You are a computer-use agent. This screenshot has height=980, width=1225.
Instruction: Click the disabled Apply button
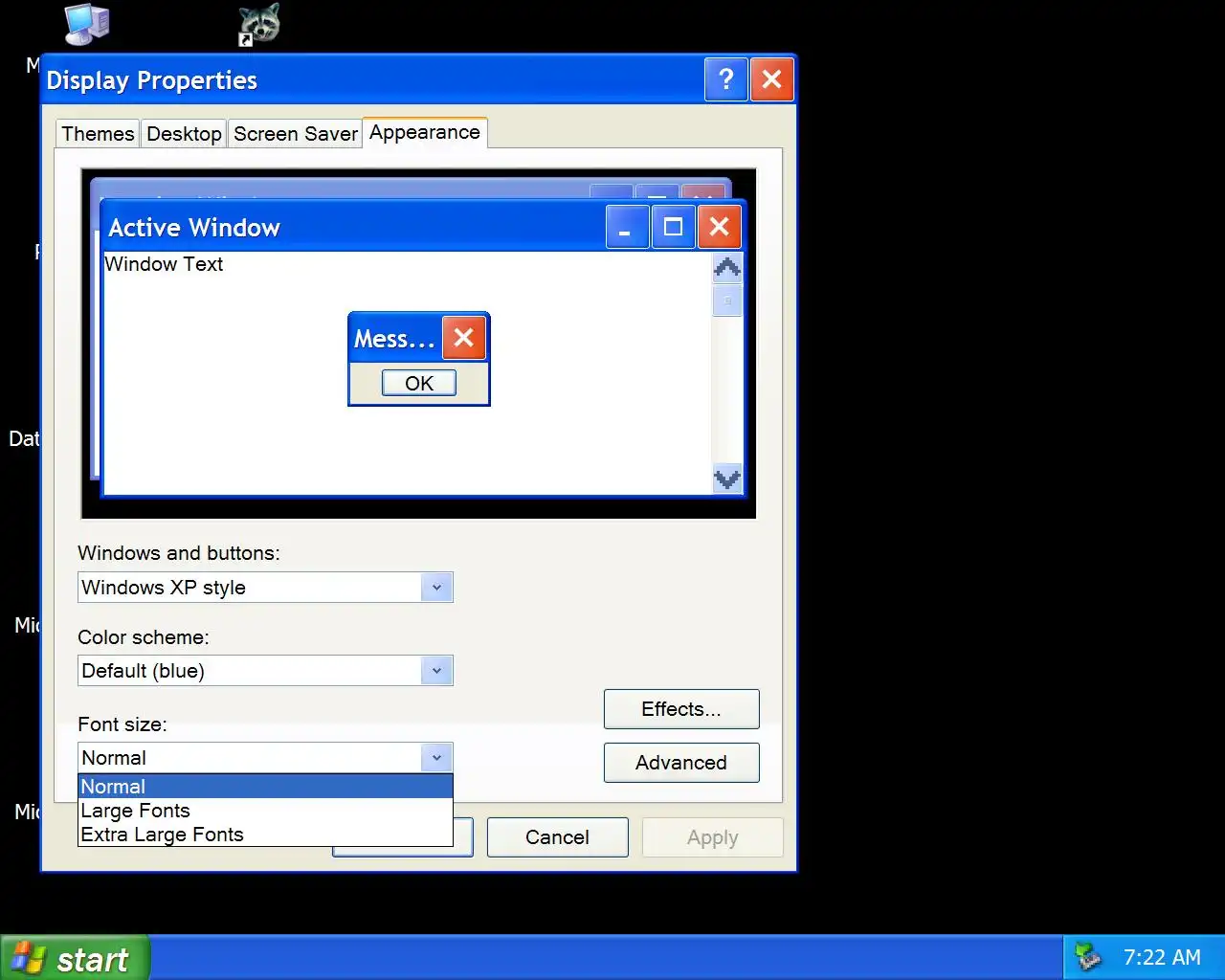tap(713, 837)
